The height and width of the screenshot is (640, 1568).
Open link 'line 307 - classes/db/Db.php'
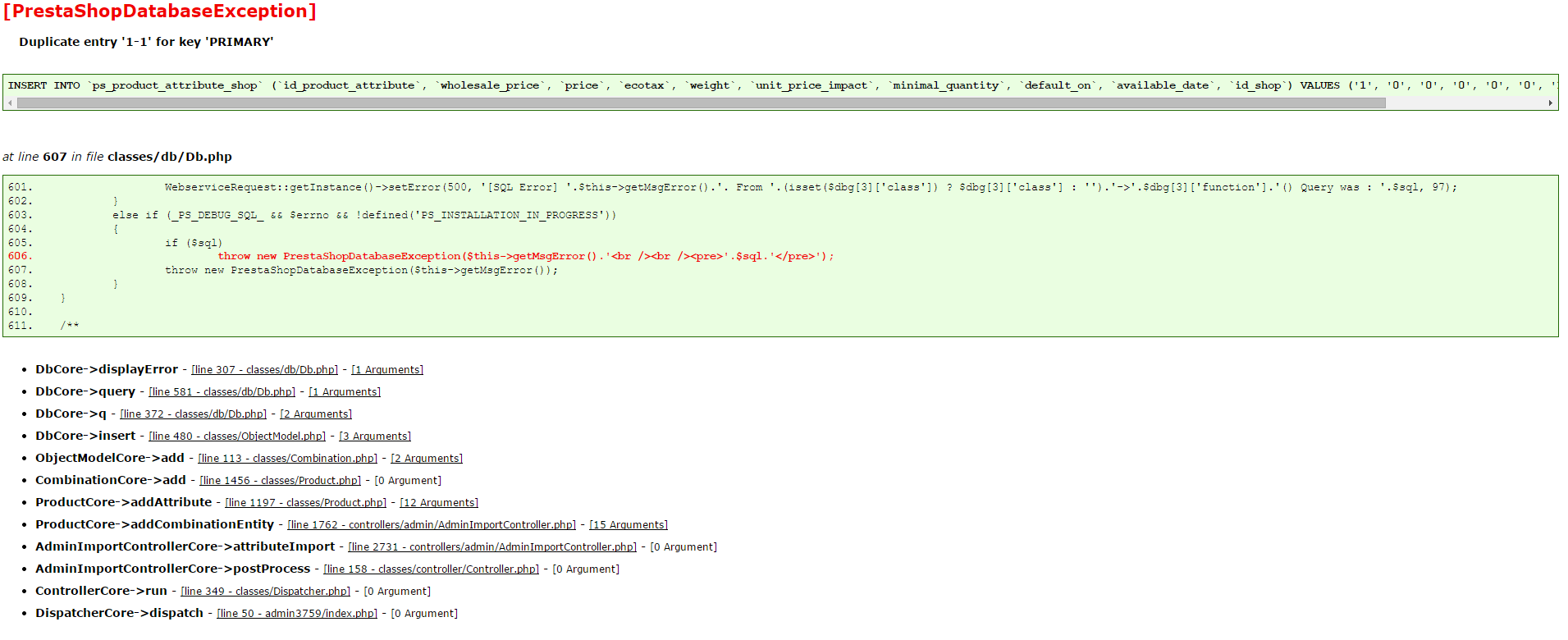[264, 370]
